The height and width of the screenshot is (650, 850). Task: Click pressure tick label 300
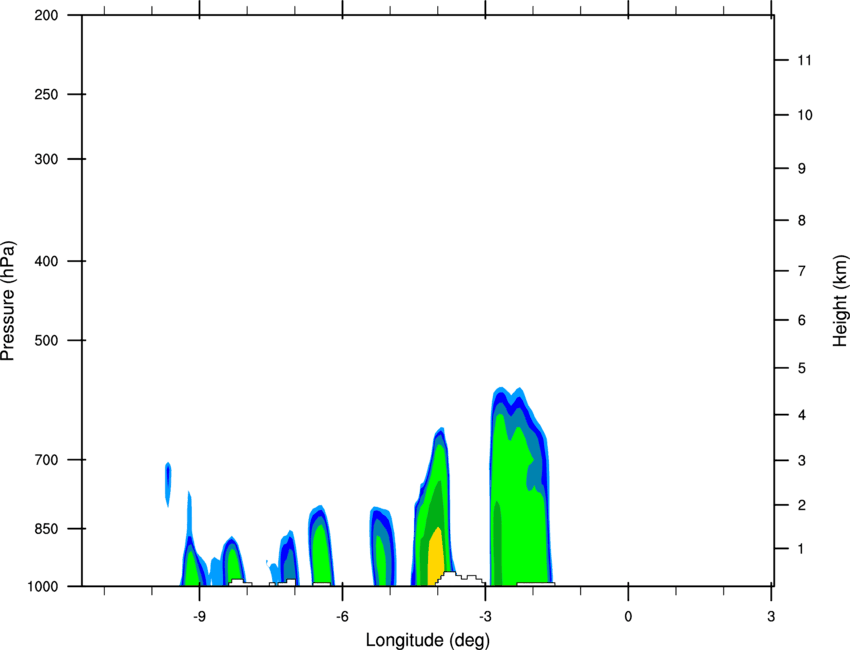(46, 159)
